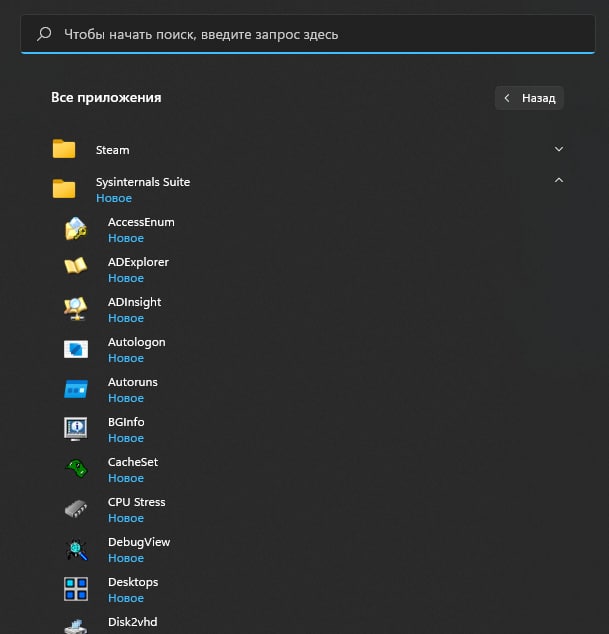Open the Steam folder icon
The width and height of the screenshot is (609, 634).
tap(64, 148)
